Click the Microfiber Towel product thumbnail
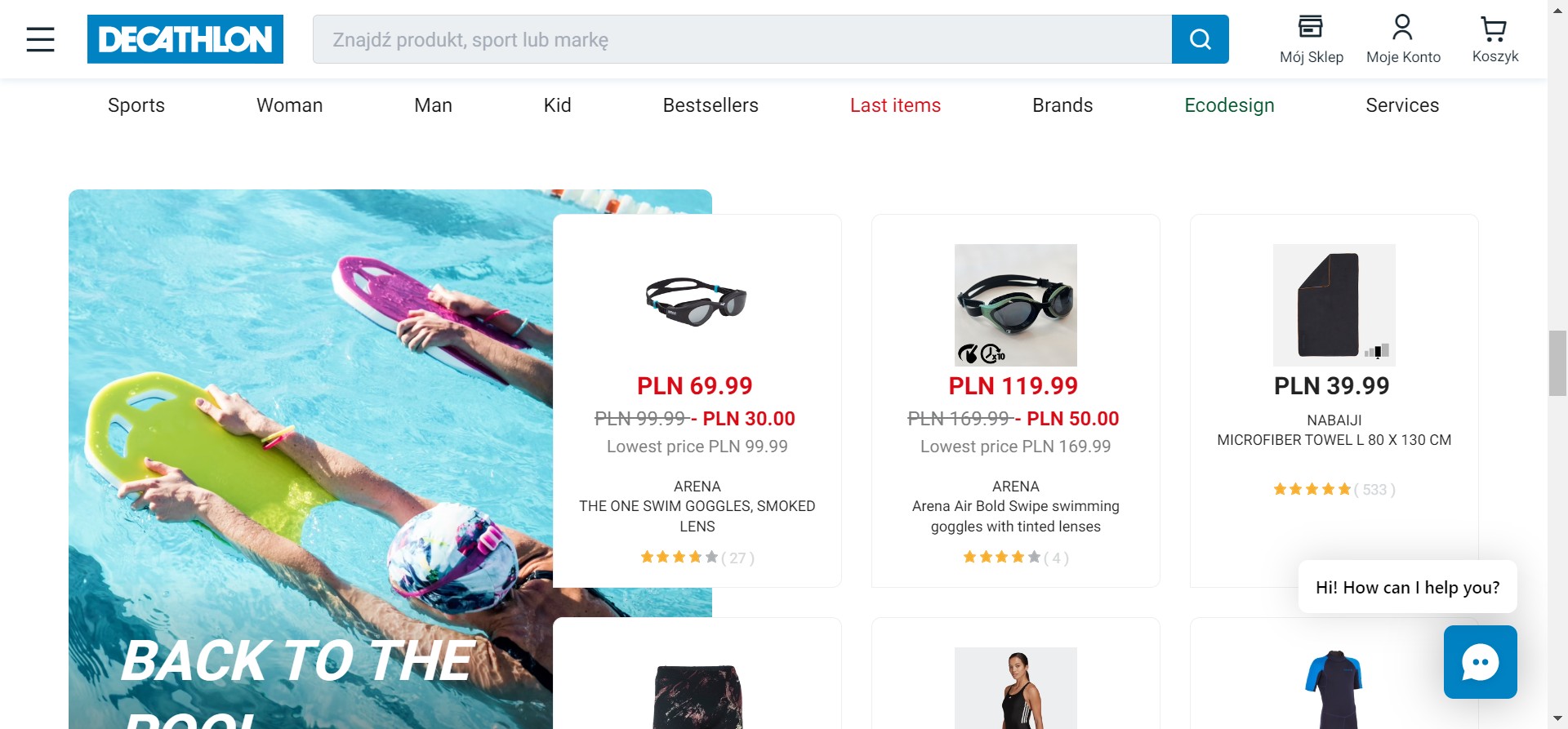Viewport: 1568px width, 729px height. pyautogui.click(x=1334, y=304)
